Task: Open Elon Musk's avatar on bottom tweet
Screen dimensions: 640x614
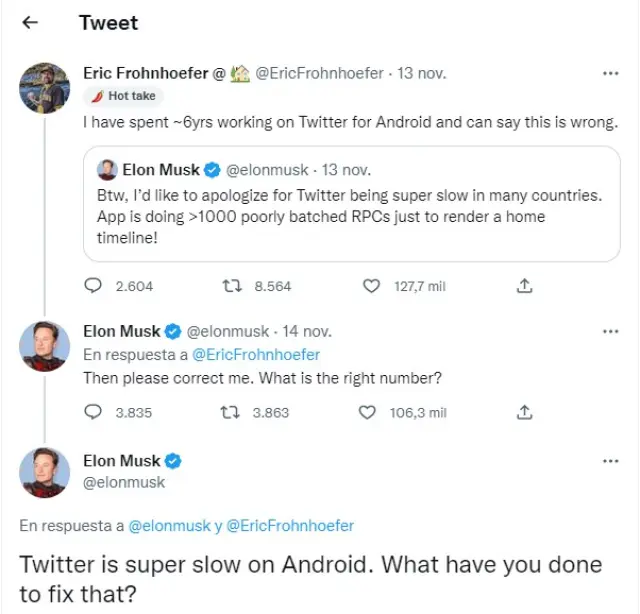Action: (x=45, y=474)
